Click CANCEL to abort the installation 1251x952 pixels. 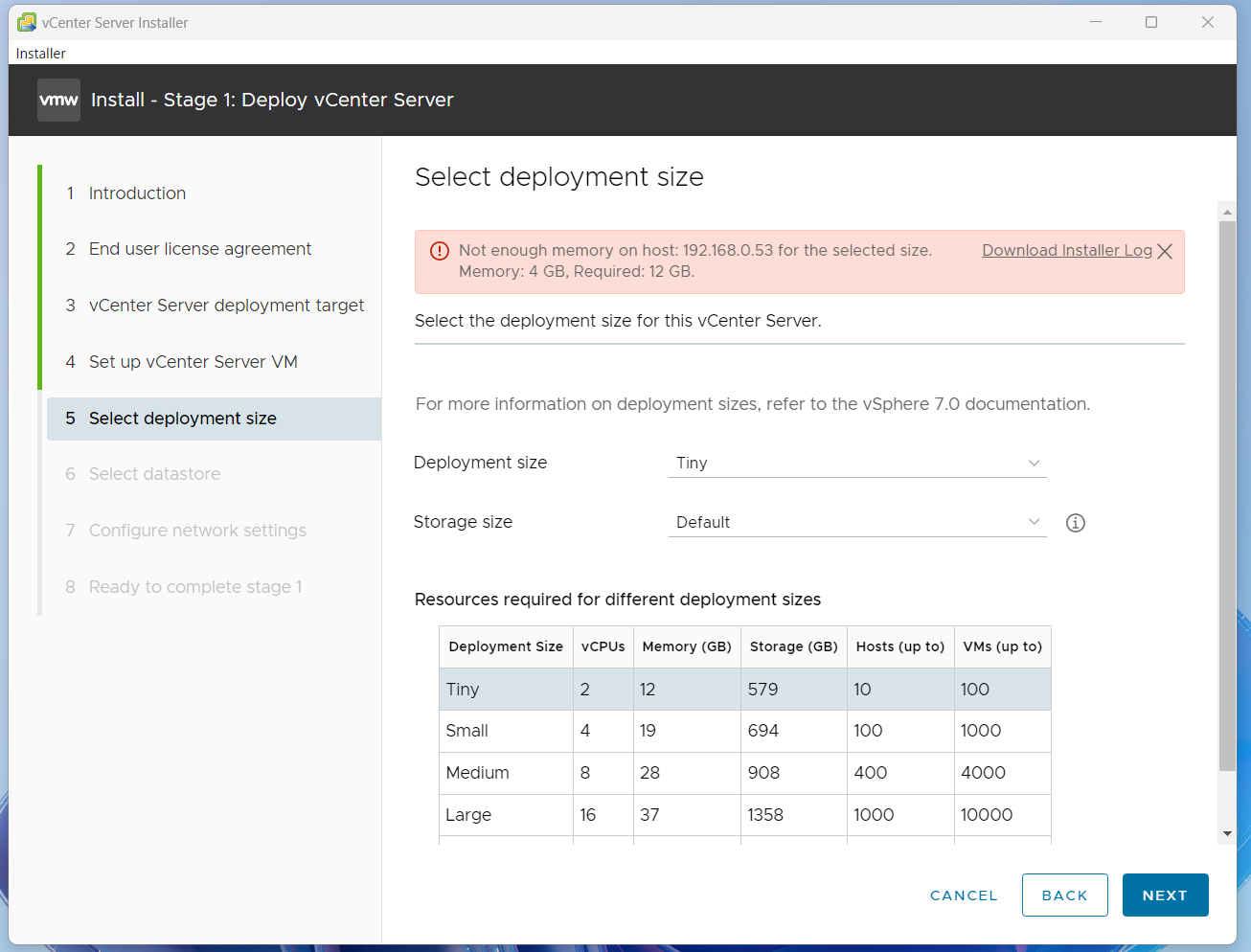pyautogui.click(x=964, y=895)
